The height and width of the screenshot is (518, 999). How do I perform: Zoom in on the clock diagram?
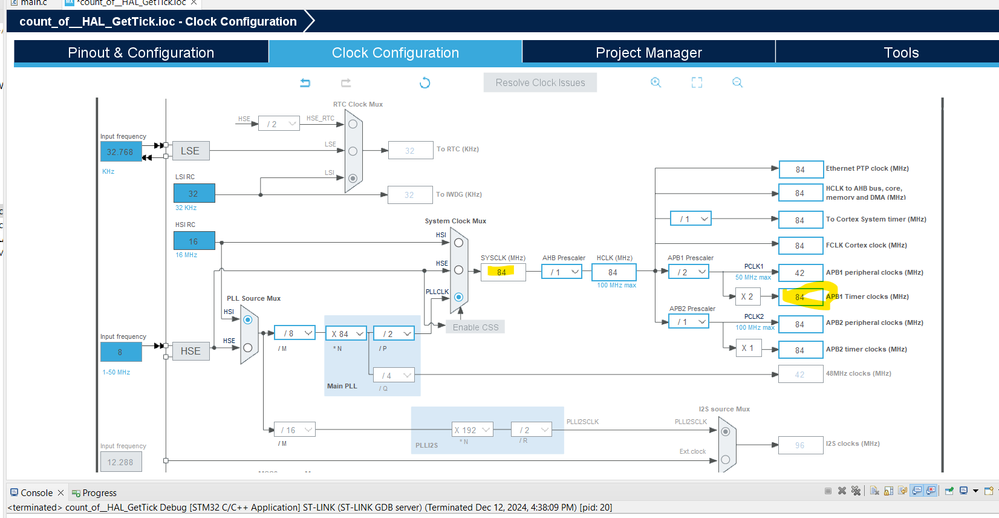click(x=656, y=83)
